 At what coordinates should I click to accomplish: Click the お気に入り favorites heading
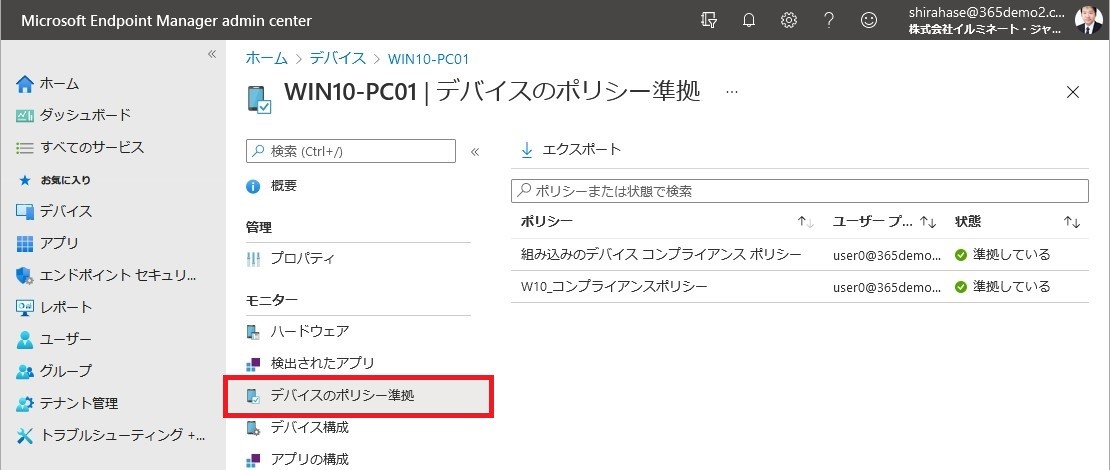click(x=65, y=180)
